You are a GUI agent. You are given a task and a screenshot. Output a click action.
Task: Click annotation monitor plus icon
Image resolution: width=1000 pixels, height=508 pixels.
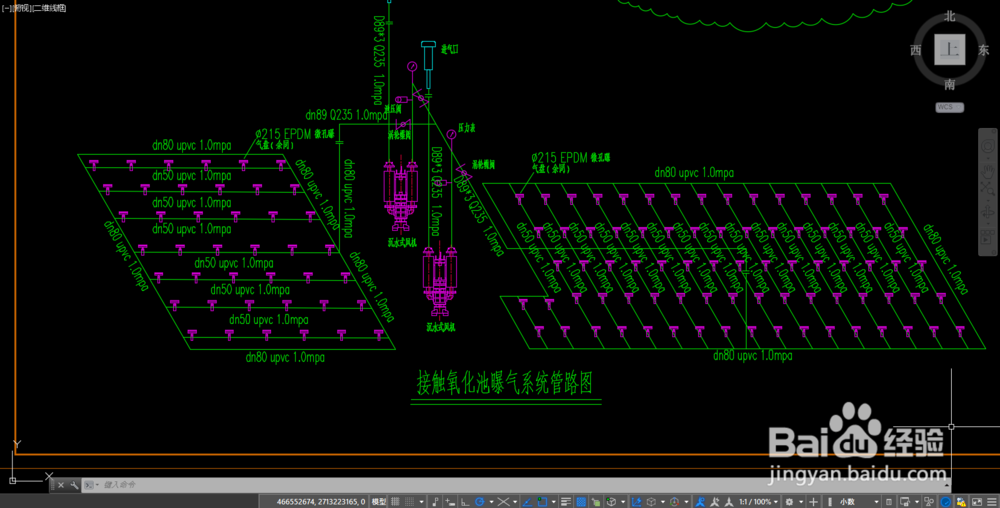[813, 502]
